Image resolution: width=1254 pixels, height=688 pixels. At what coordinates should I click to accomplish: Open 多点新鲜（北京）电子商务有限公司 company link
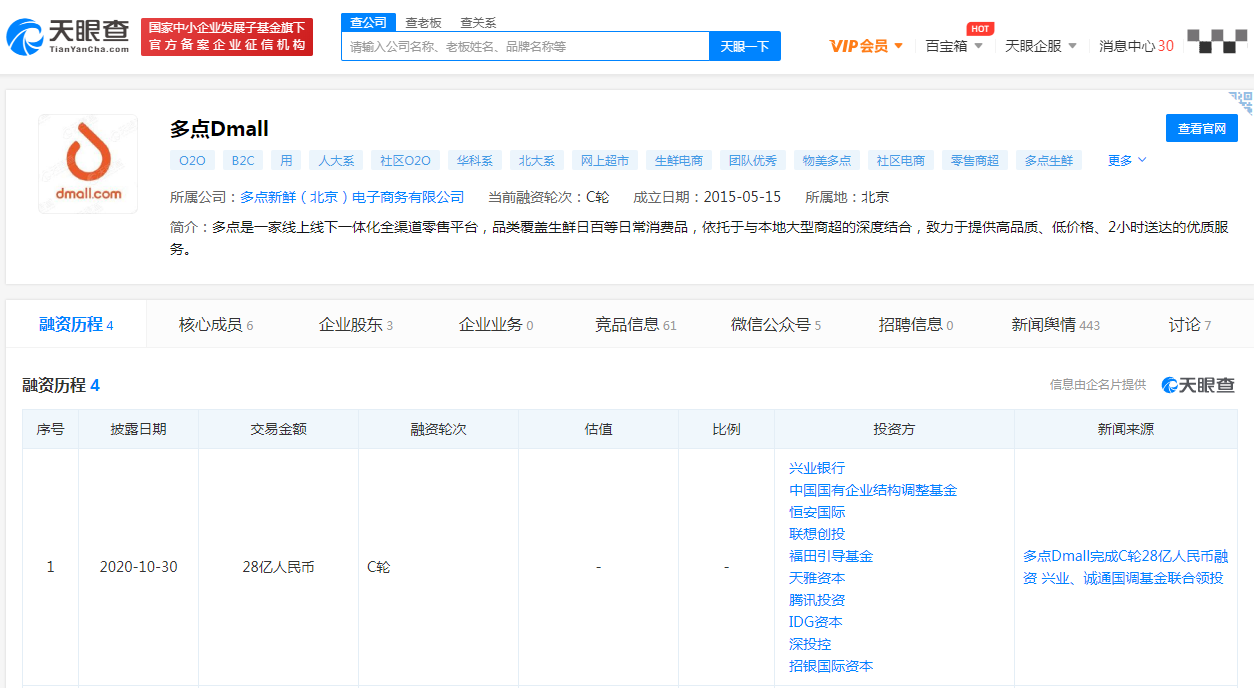352,197
